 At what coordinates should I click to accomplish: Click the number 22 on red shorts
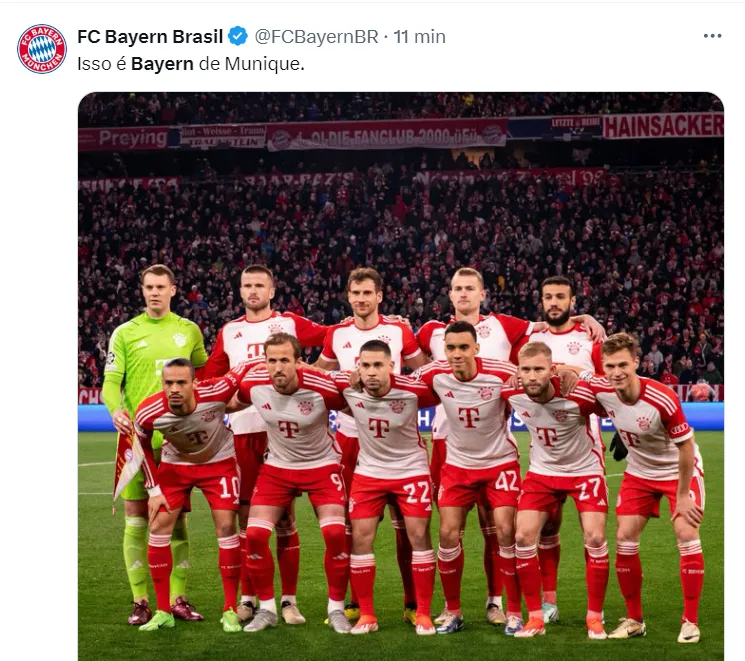click(x=417, y=493)
